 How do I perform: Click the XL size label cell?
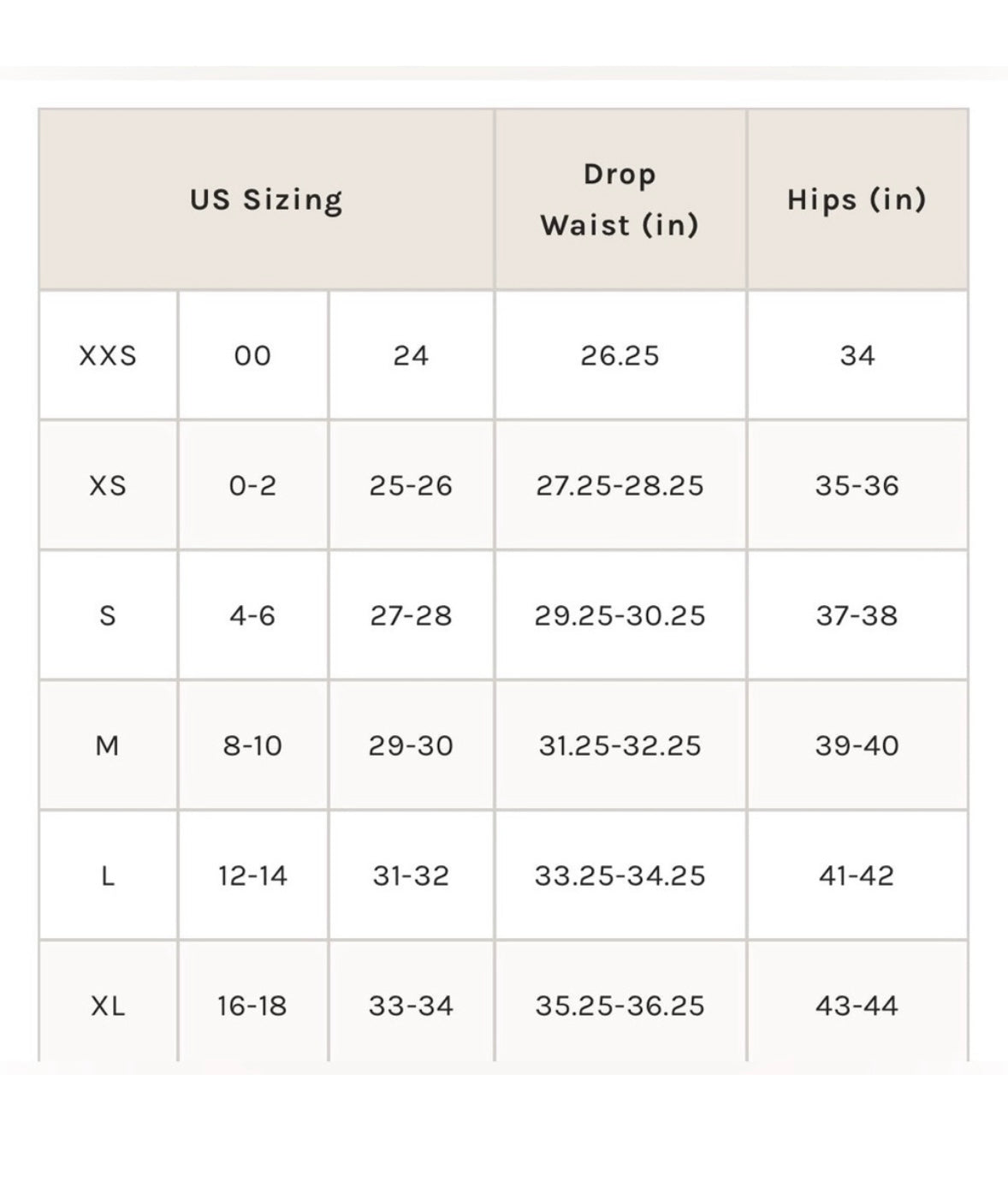(x=108, y=1006)
